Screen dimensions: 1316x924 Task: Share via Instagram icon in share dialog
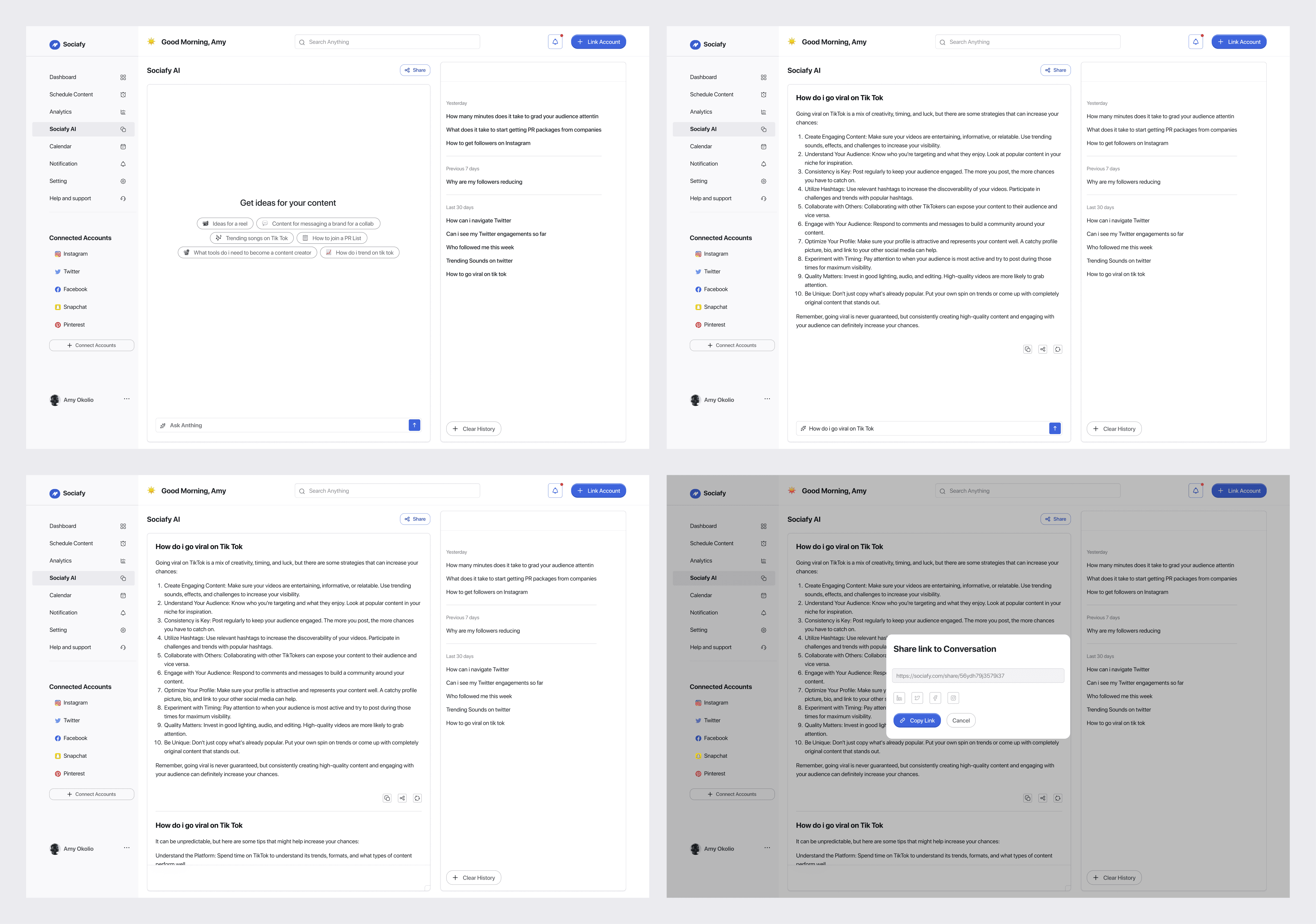point(953,698)
